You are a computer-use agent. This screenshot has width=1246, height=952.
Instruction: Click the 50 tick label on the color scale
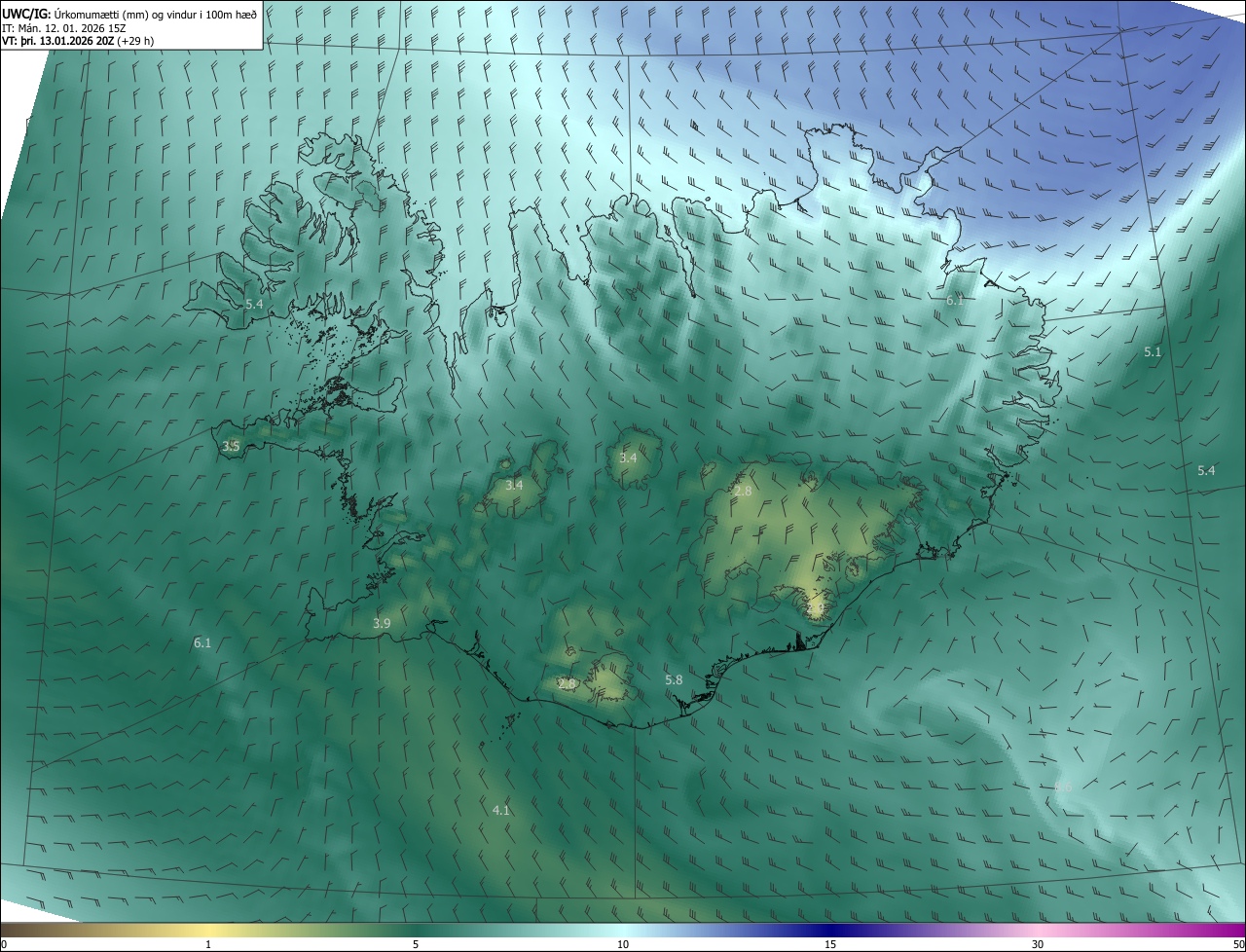[1238, 944]
